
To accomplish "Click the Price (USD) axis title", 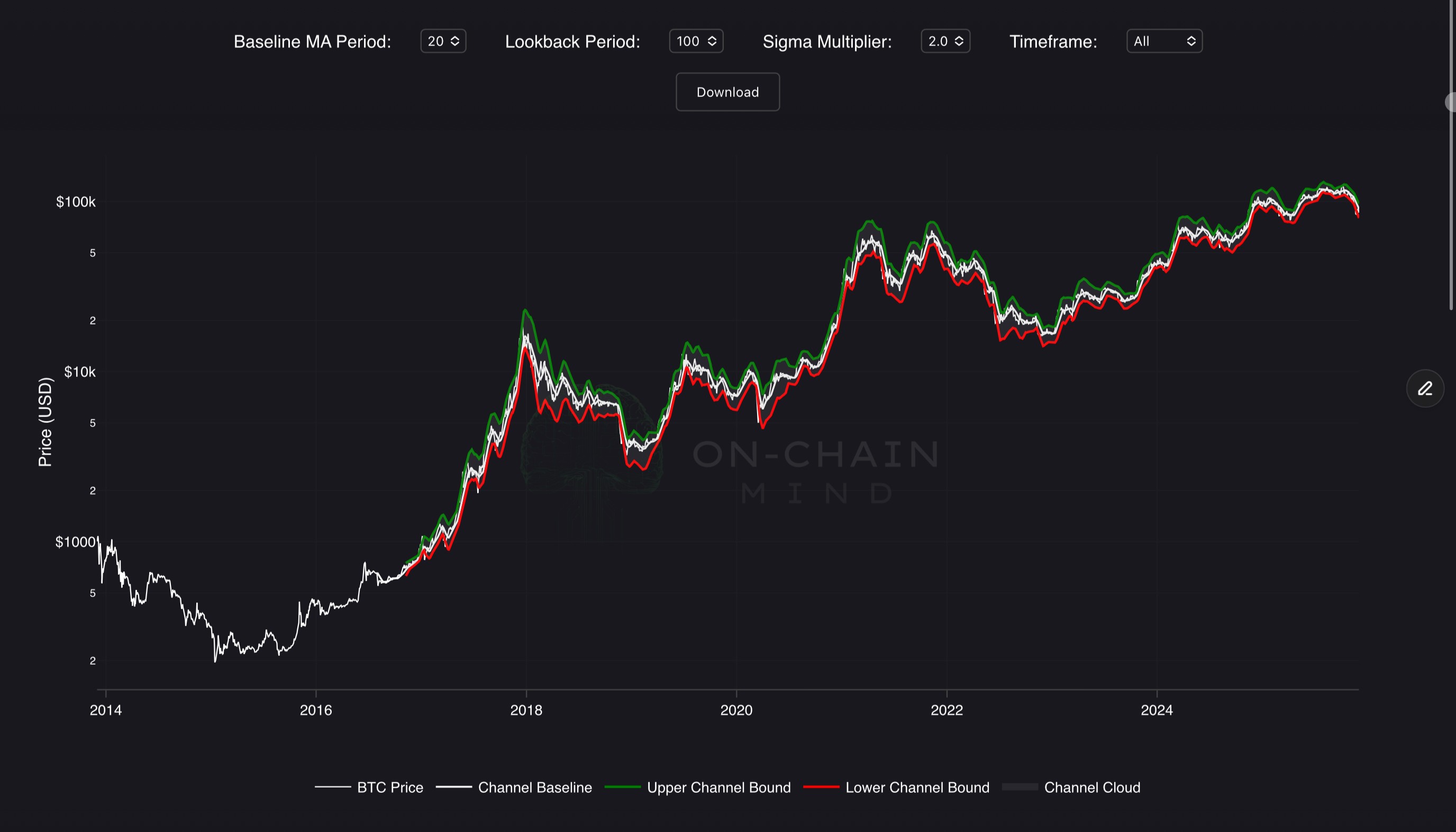I will point(45,422).
